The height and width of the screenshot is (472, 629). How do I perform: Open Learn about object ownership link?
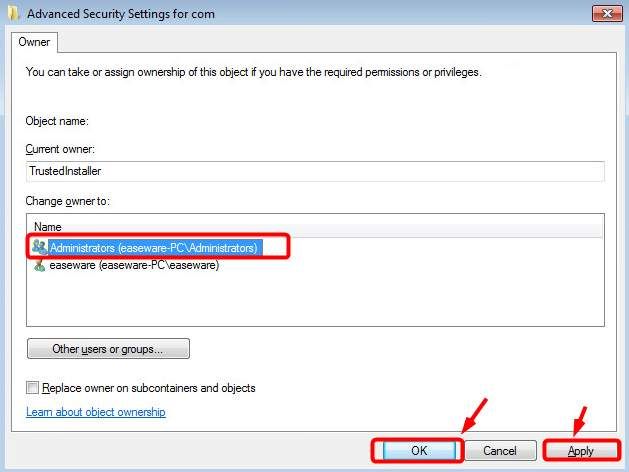point(96,412)
